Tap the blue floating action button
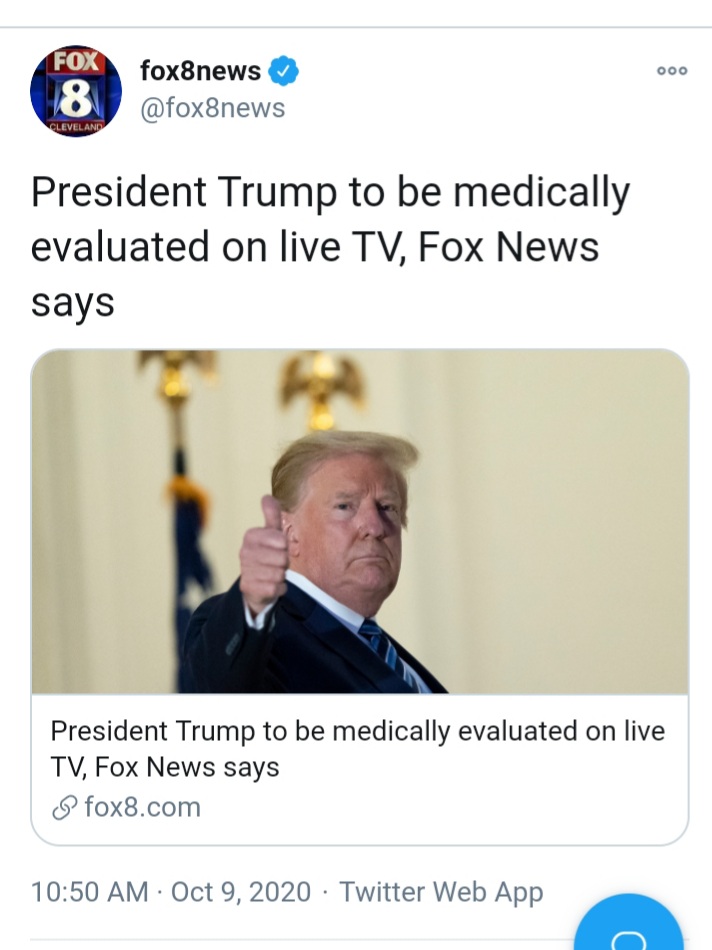Image resolution: width=712 pixels, height=950 pixels. [x=628, y=923]
